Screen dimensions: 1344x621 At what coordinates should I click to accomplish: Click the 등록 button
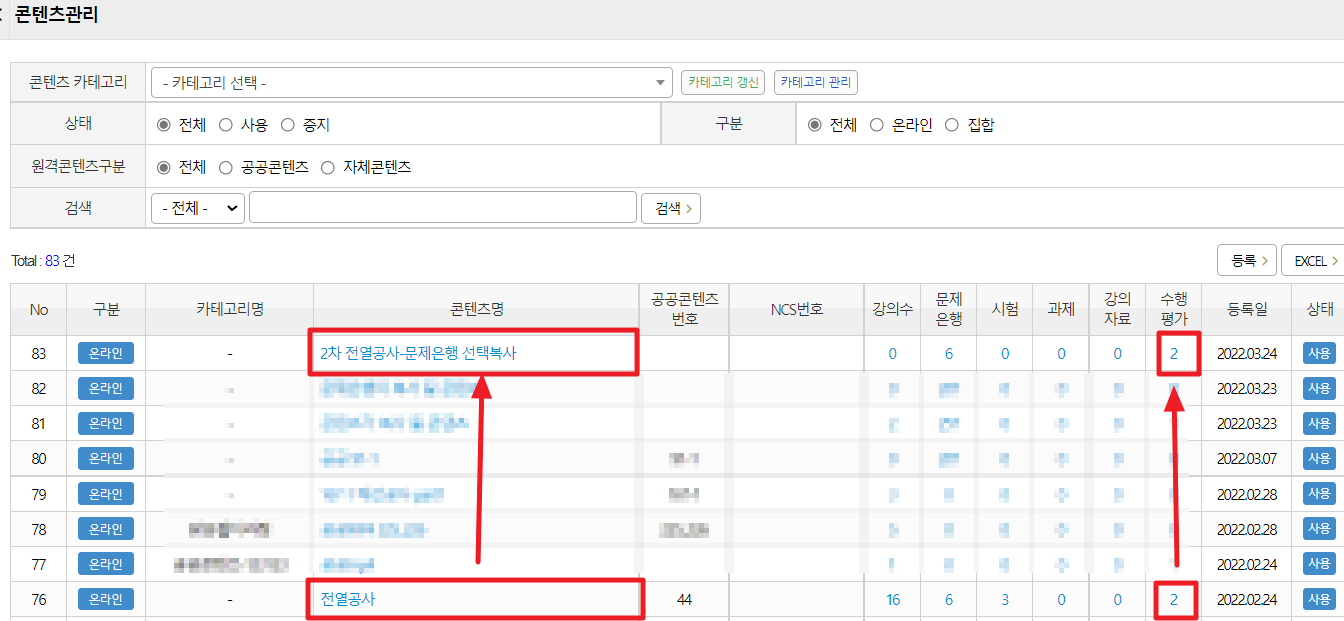click(x=1246, y=260)
